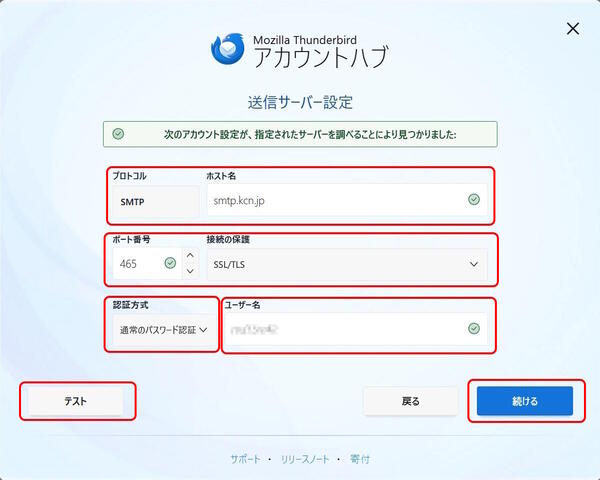
Task: Click the checkmark icon in the username field
Action: [474, 328]
